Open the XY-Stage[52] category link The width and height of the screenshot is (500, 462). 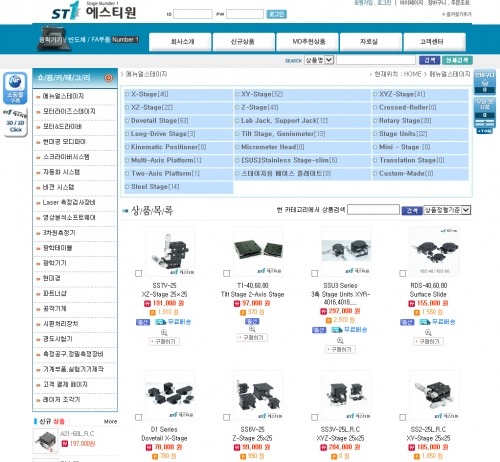pyautogui.click(x=262, y=94)
